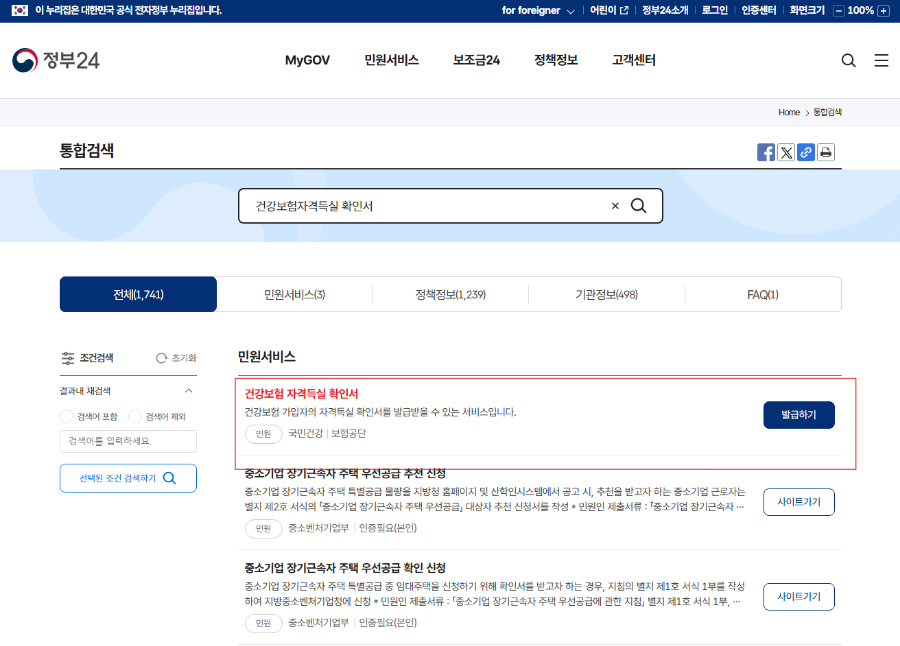Share the page via the X icon
The image size is (900, 646).
[786, 152]
